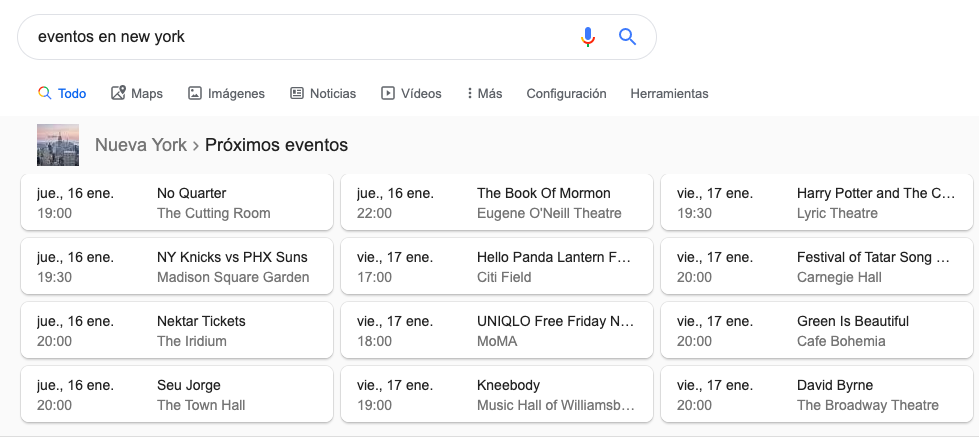Click the Imágenes picture icon
The height and width of the screenshot is (441, 979).
195,93
